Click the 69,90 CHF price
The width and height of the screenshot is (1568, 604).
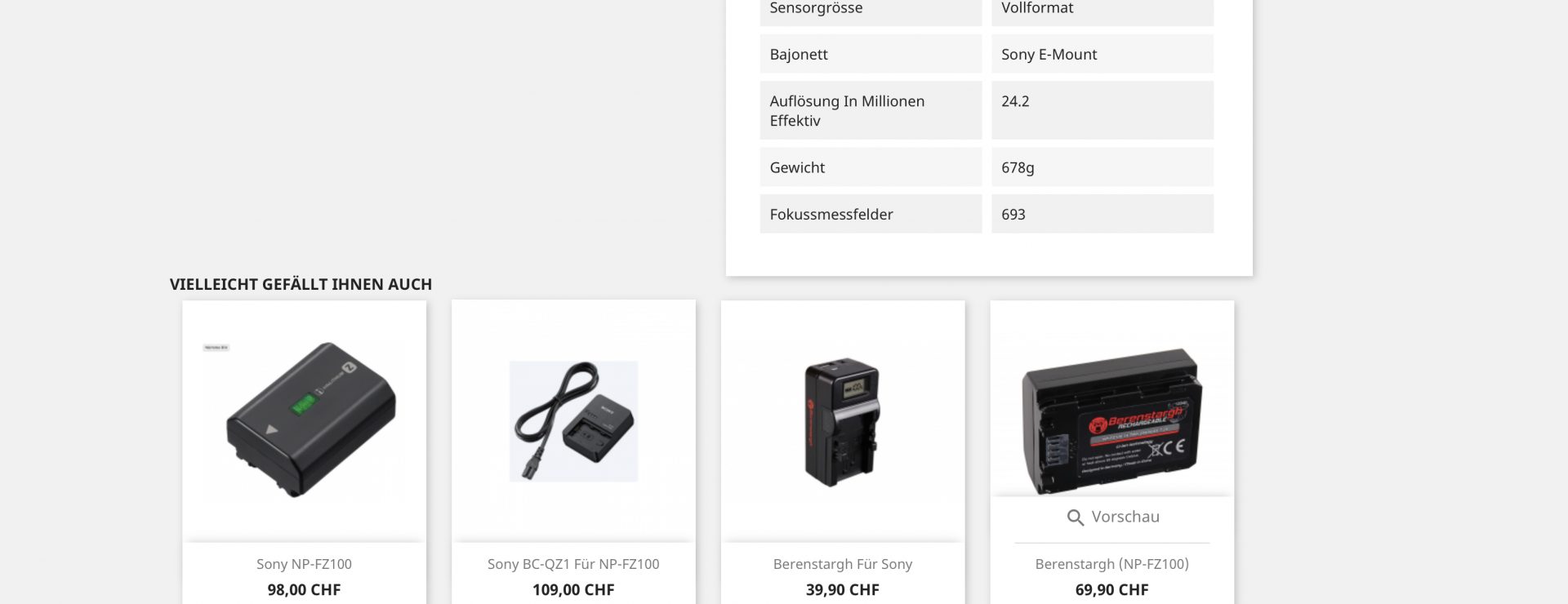1111,590
